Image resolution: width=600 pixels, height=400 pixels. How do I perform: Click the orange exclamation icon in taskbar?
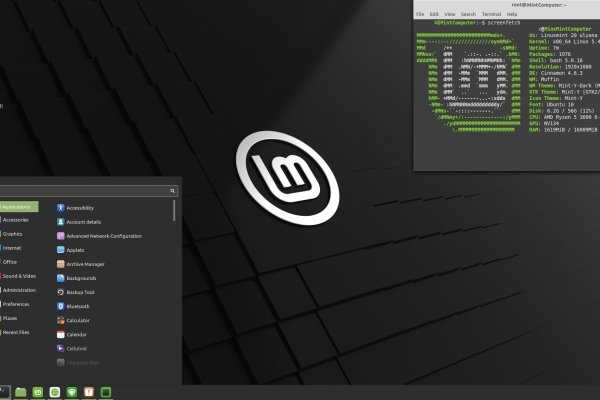click(x=87, y=391)
